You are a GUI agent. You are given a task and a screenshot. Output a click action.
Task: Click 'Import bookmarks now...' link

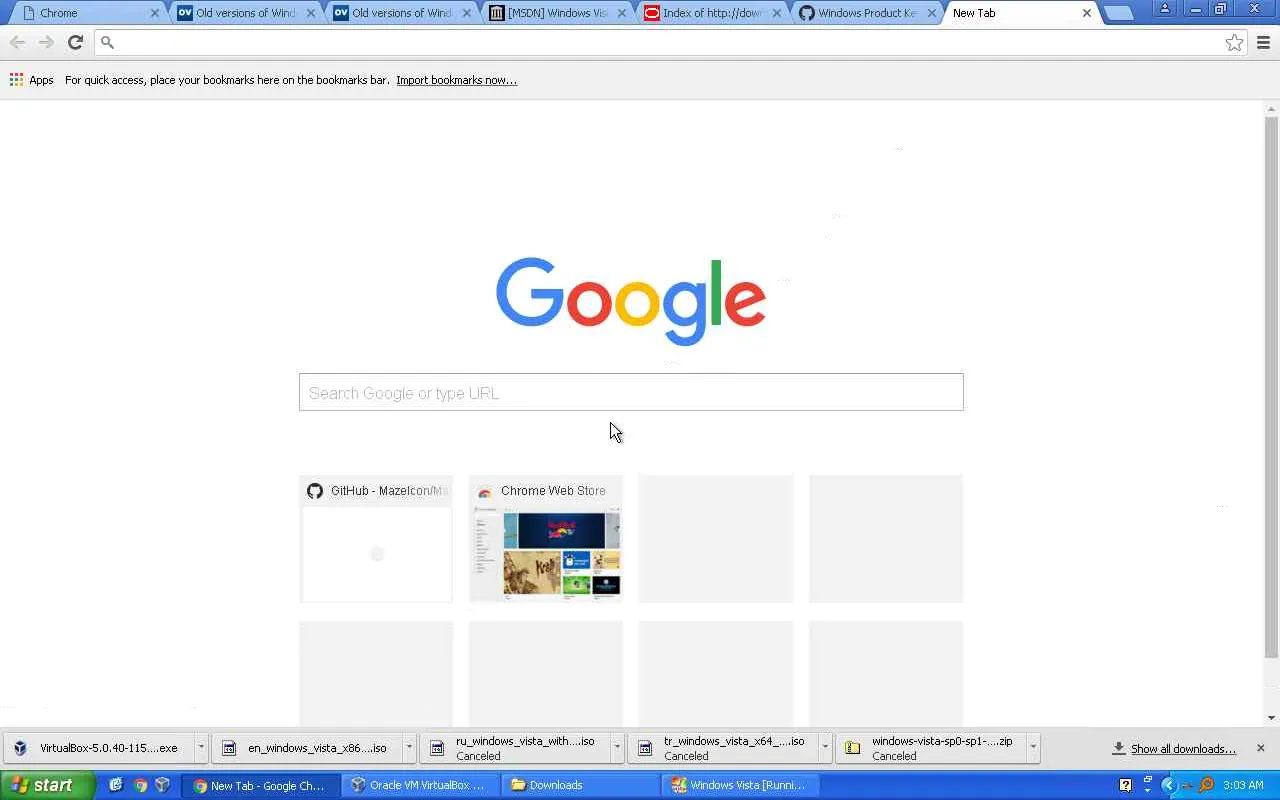click(456, 80)
